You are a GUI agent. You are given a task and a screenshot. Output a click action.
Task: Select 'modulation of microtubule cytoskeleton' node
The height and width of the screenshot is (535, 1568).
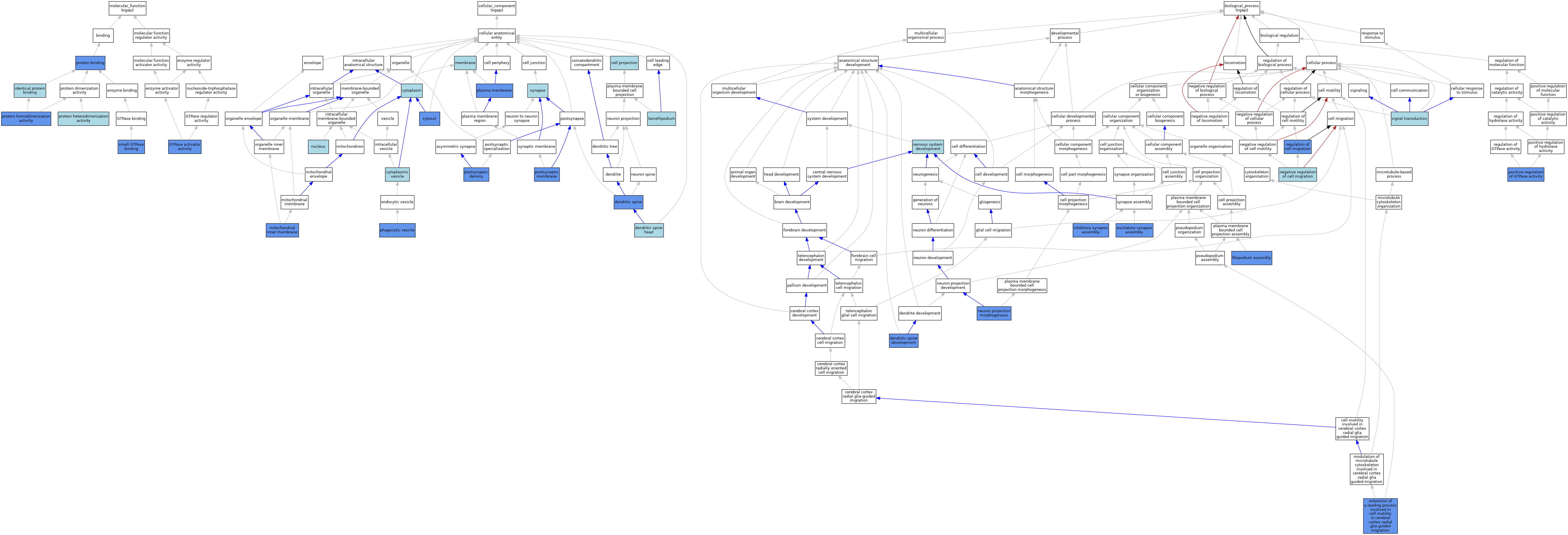click(x=1366, y=469)
